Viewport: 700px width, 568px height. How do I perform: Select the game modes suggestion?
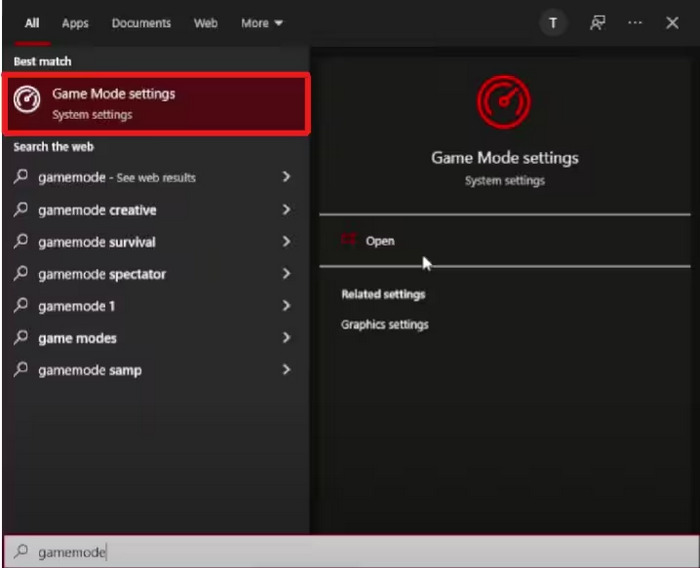[x=154, y=338]
